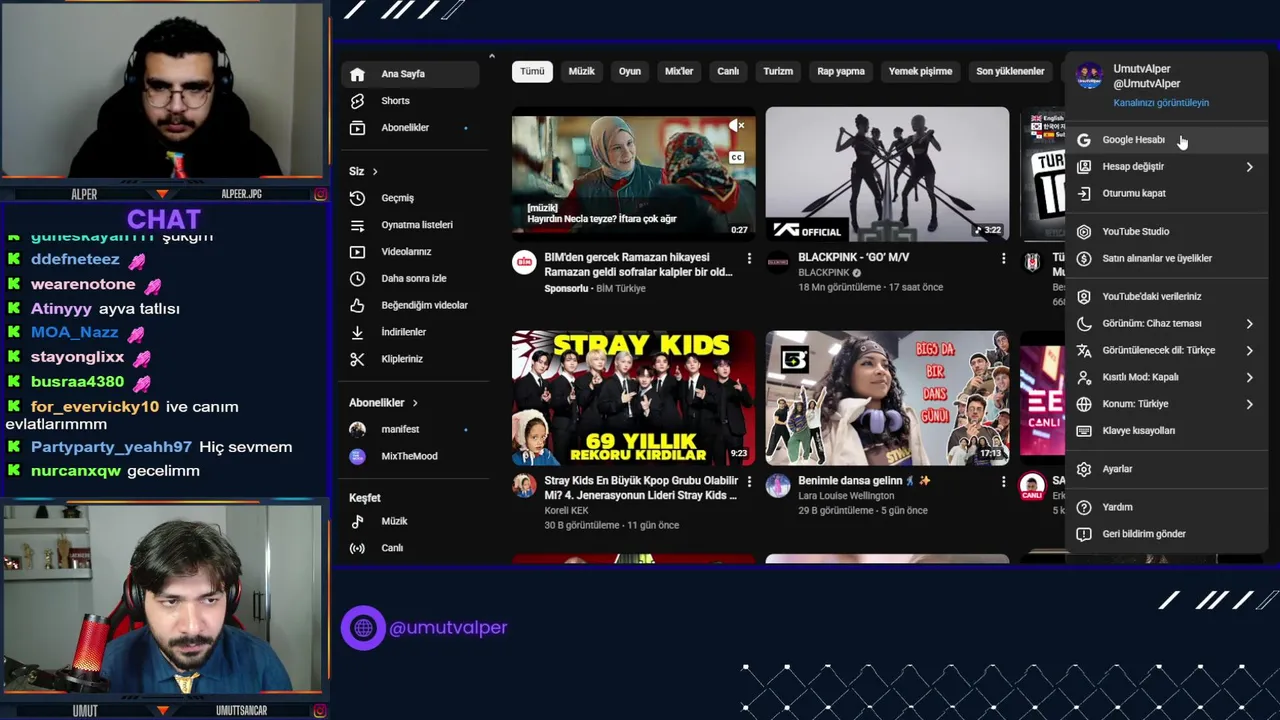Play the BLACKPINK GO thumbnail
The image size is (1280, 720).
887,175
